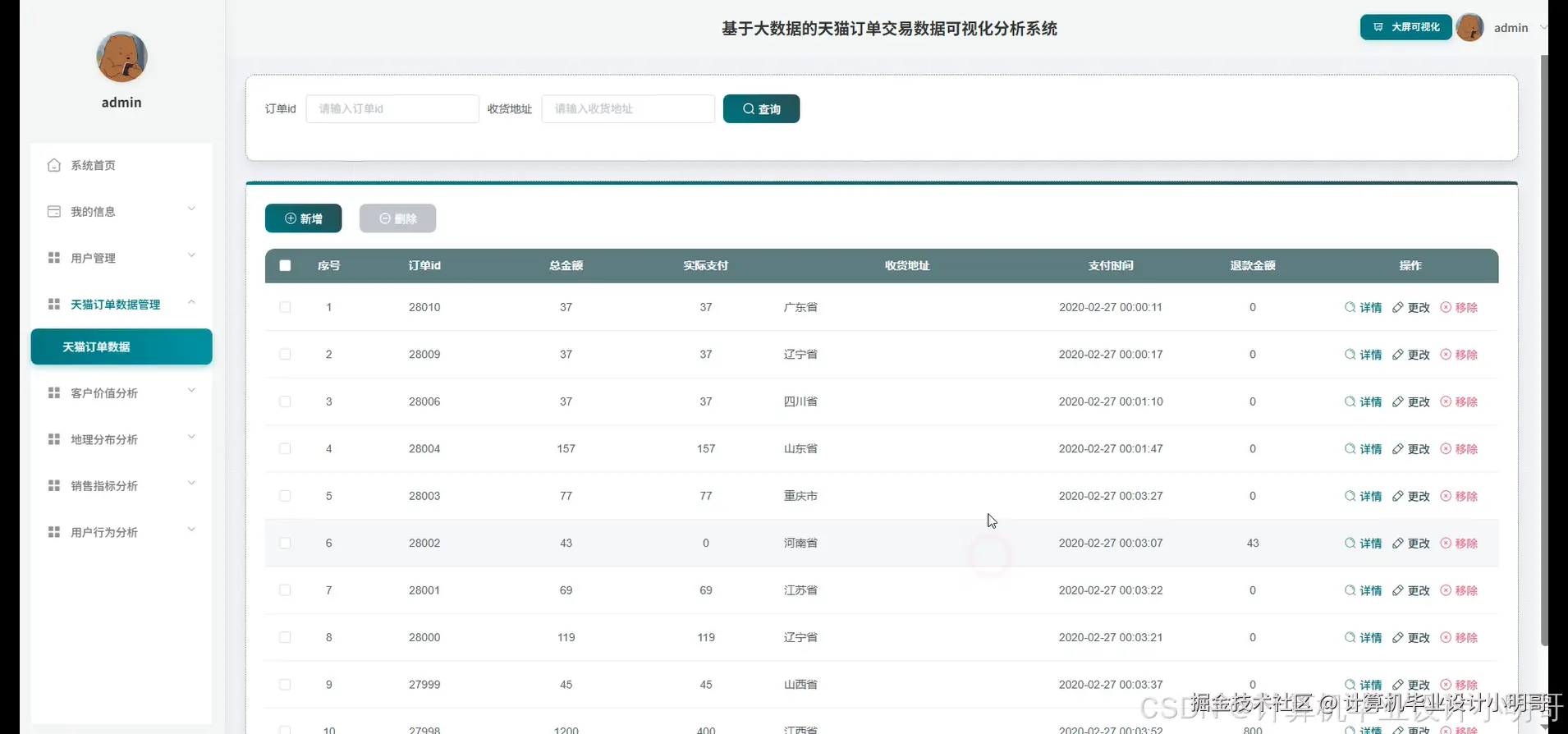Screen dimensions: 1568x734
Task: Open the 销售指标分析 menu
Action: tap(121, 486)
